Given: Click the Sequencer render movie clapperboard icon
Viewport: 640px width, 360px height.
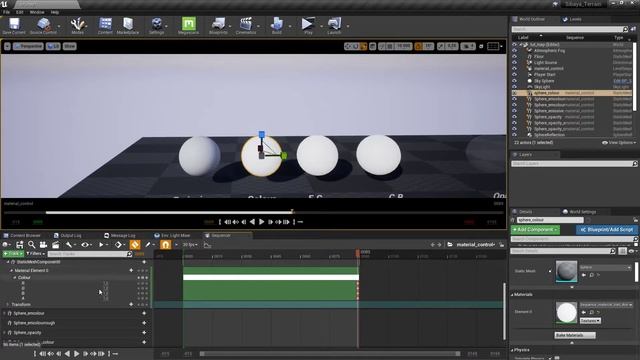Looking at the screenshot, I should [x=56, y=244].
